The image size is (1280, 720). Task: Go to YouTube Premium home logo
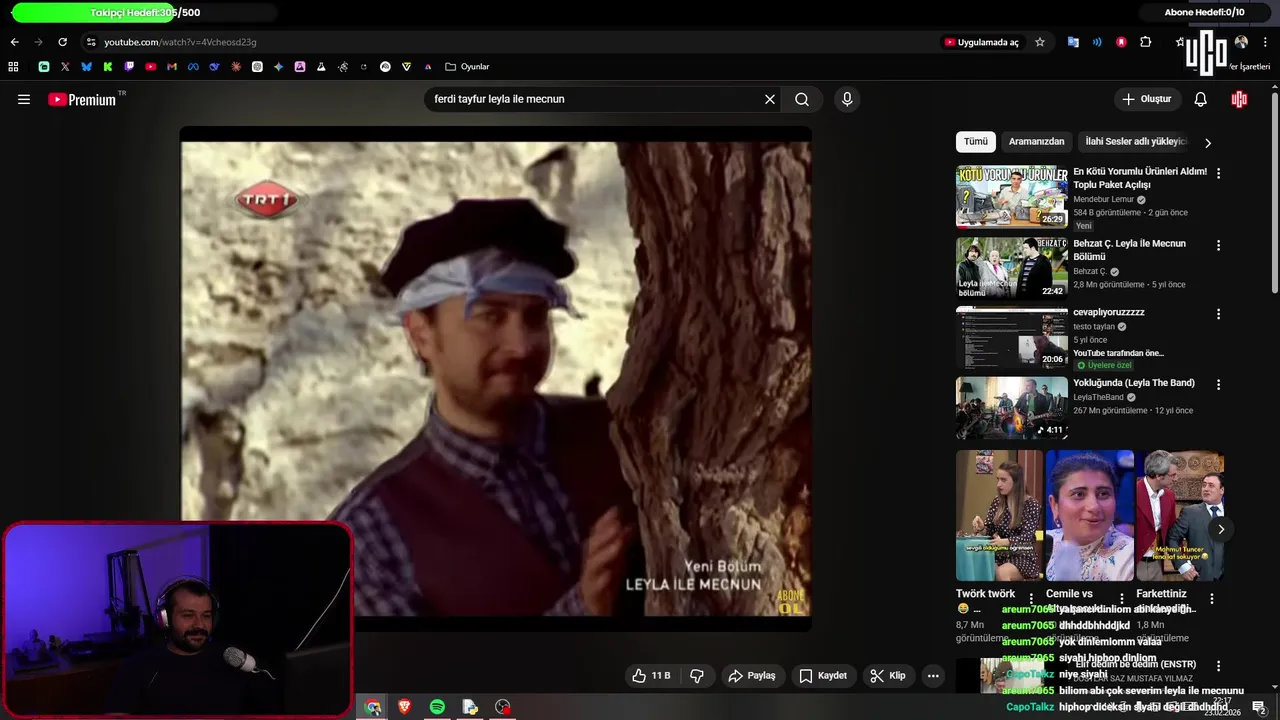(82, 99)
